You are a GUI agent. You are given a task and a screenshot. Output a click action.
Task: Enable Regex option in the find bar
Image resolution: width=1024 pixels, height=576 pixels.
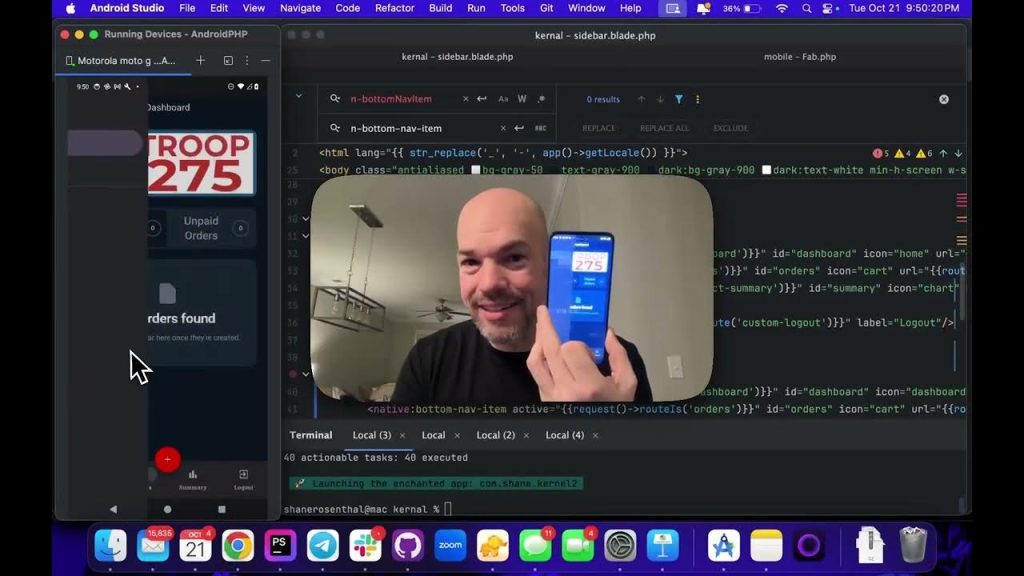tap(541, 99)
